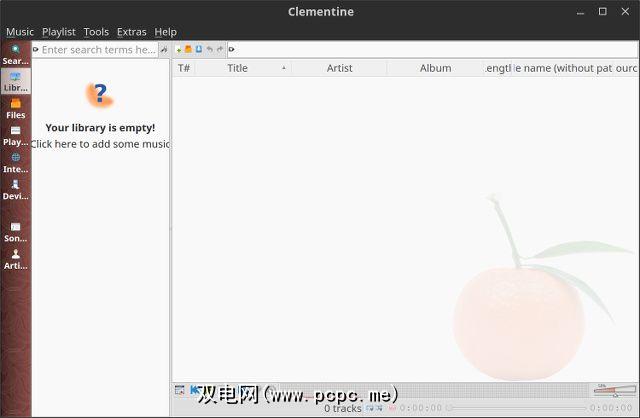Click the repeat mode icon
The image size is (640, 418).
pos(370,408)
